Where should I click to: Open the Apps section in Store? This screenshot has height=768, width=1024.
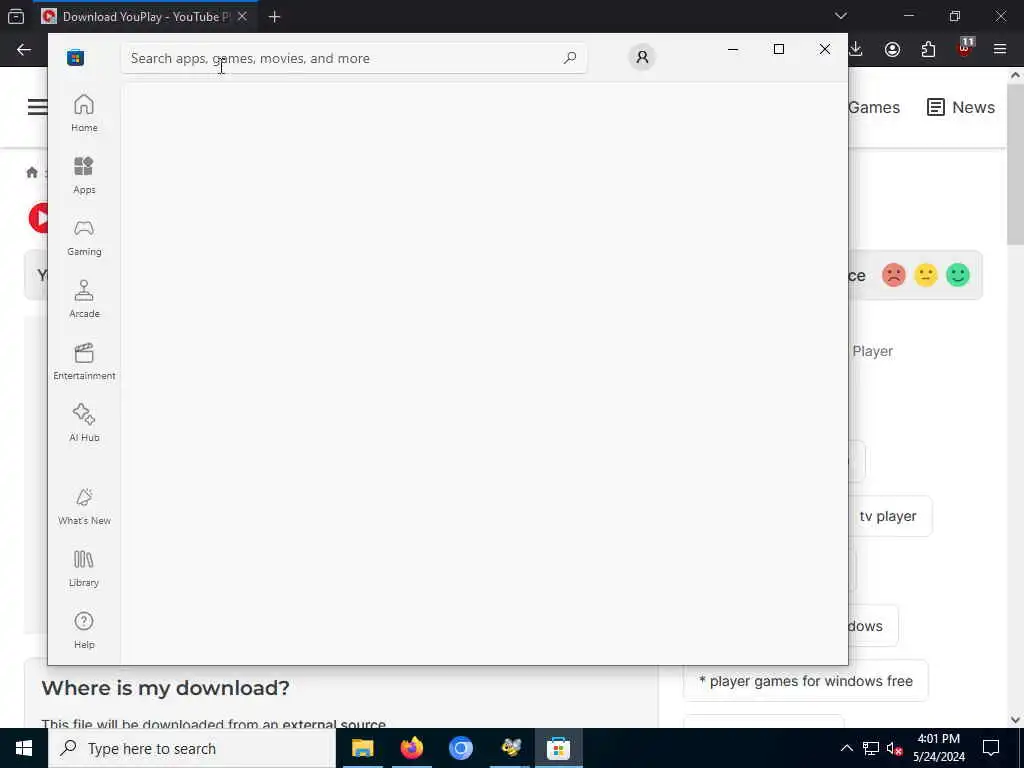84,175
